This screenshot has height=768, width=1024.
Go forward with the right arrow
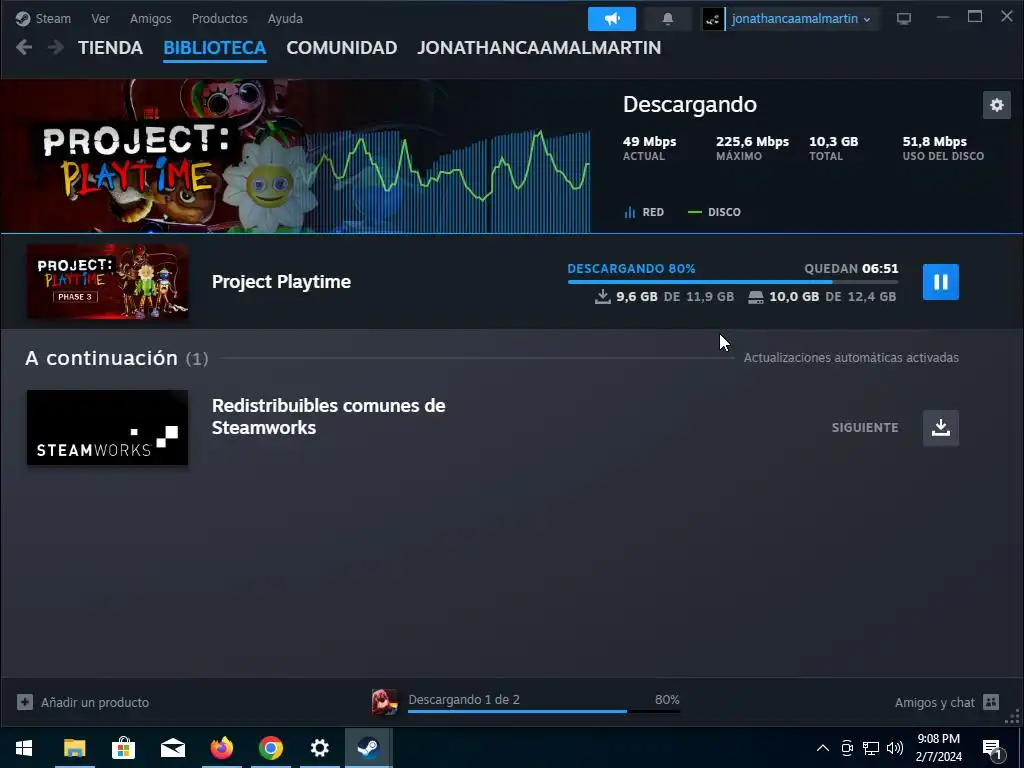[x=56, y=47]
